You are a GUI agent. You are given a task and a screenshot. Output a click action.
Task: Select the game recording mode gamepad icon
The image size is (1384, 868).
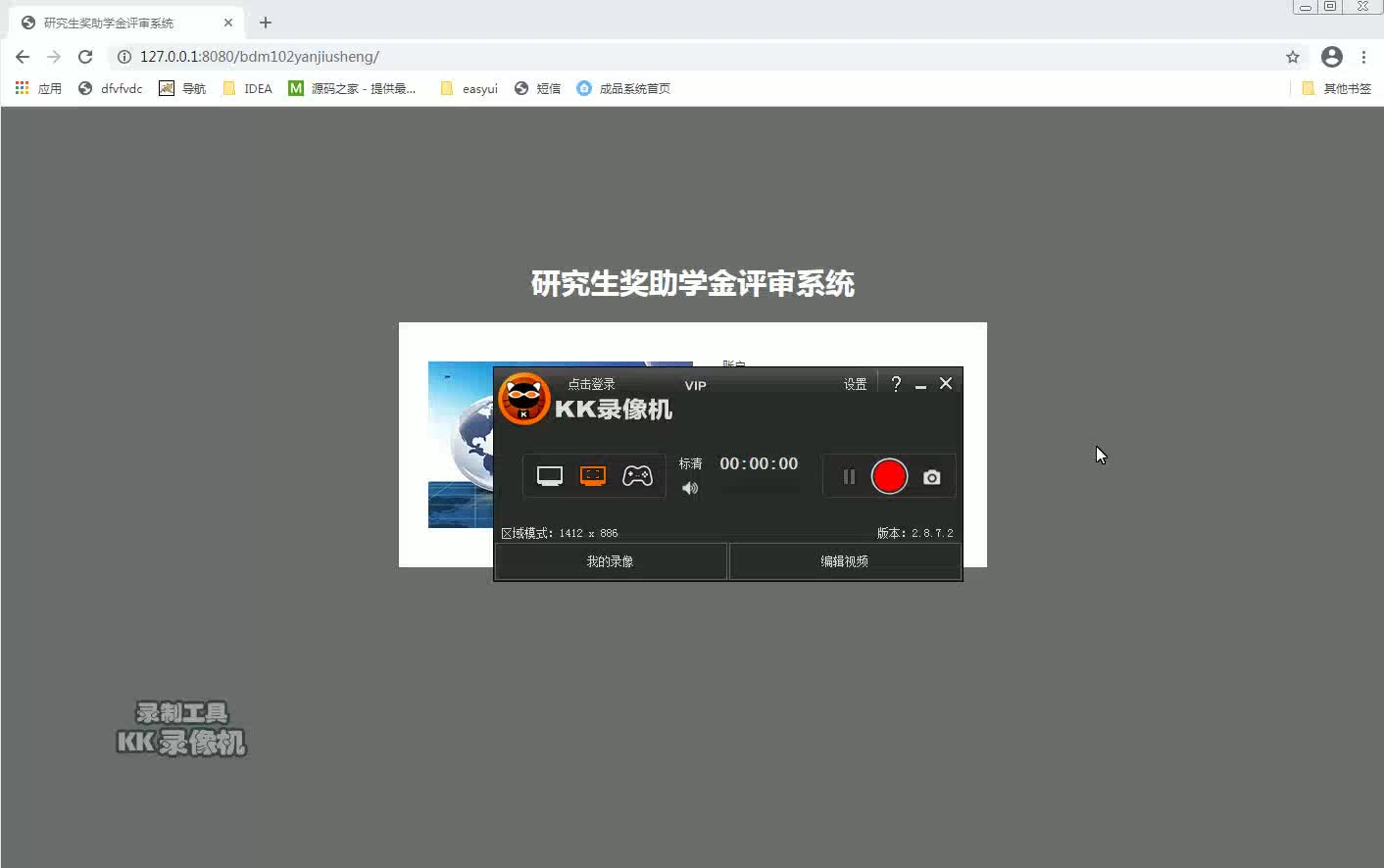click(637, 475)
